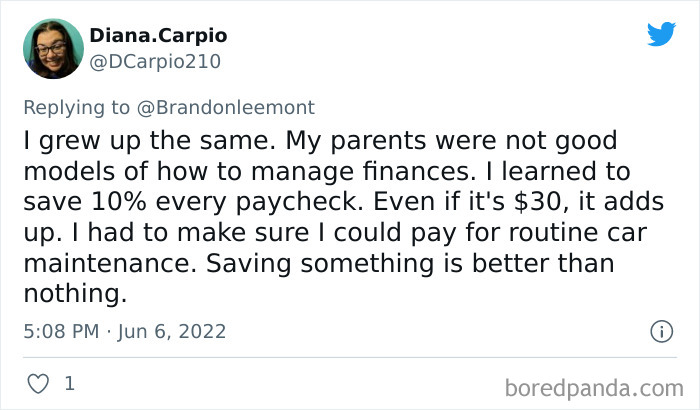Image resolution: width=700 pixels, height=410 pixels.
Task: Open the tweet info icon
Action: click(660, 330)
